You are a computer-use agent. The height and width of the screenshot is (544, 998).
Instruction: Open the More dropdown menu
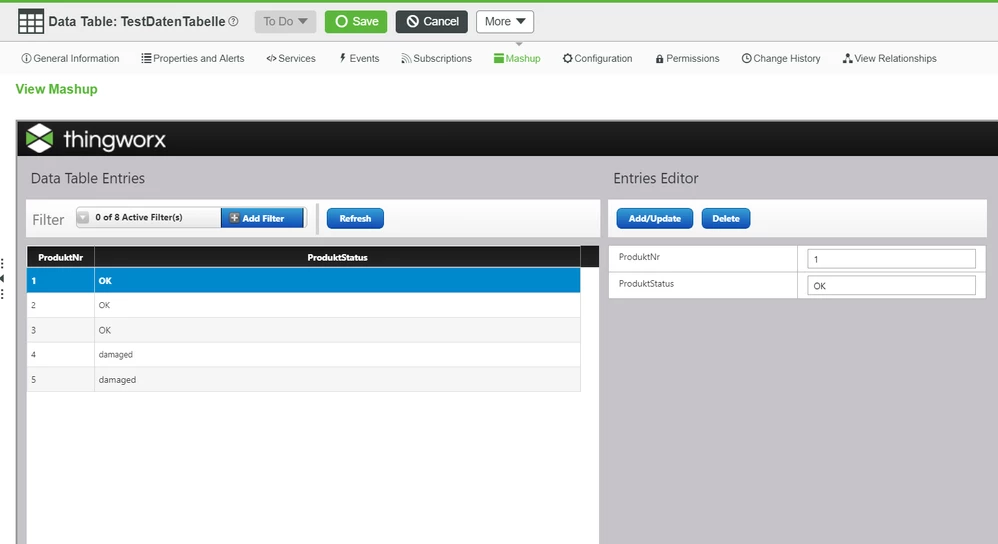[x=505, y=22]
